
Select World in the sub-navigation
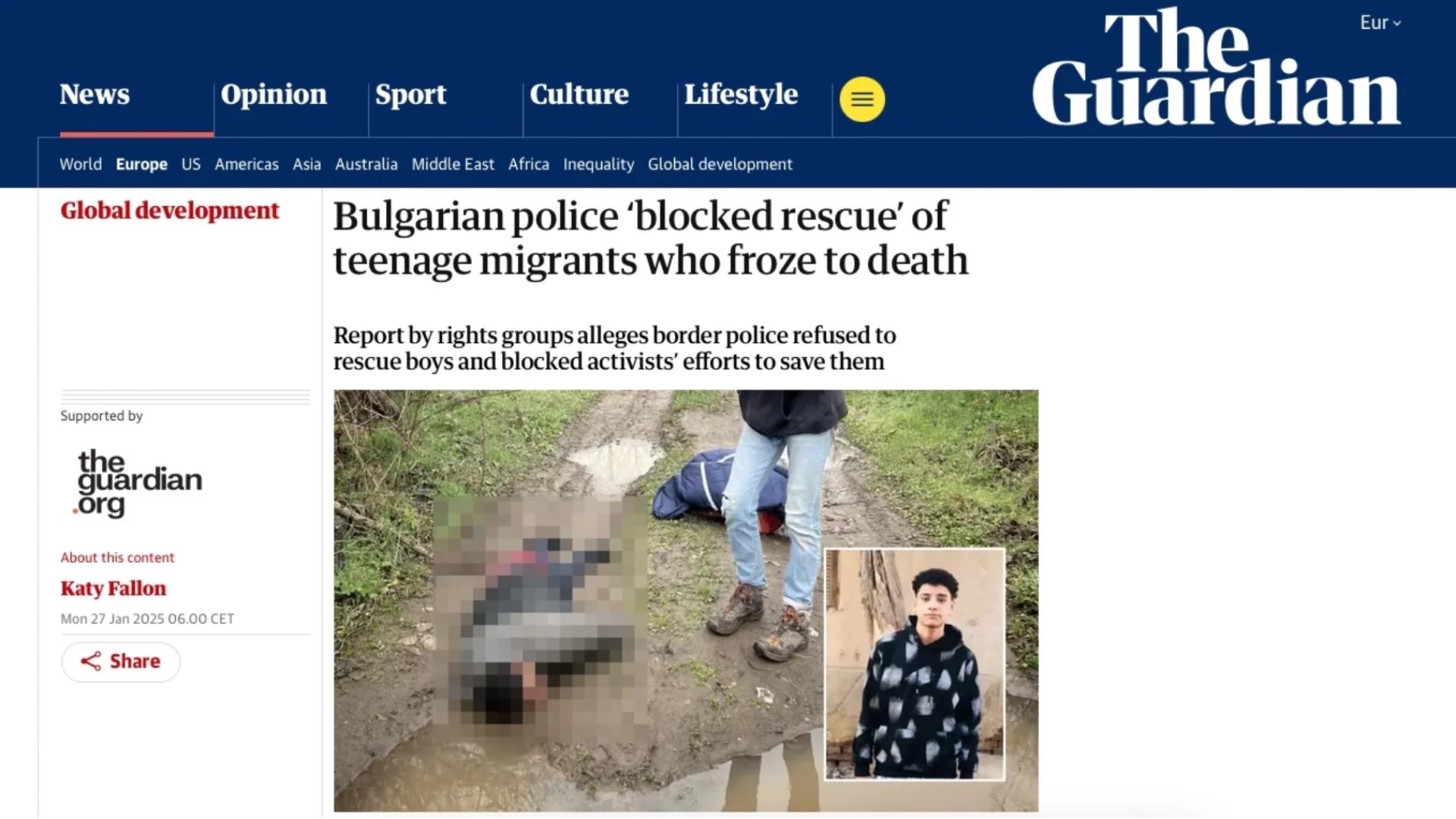(x=80, y=164)
